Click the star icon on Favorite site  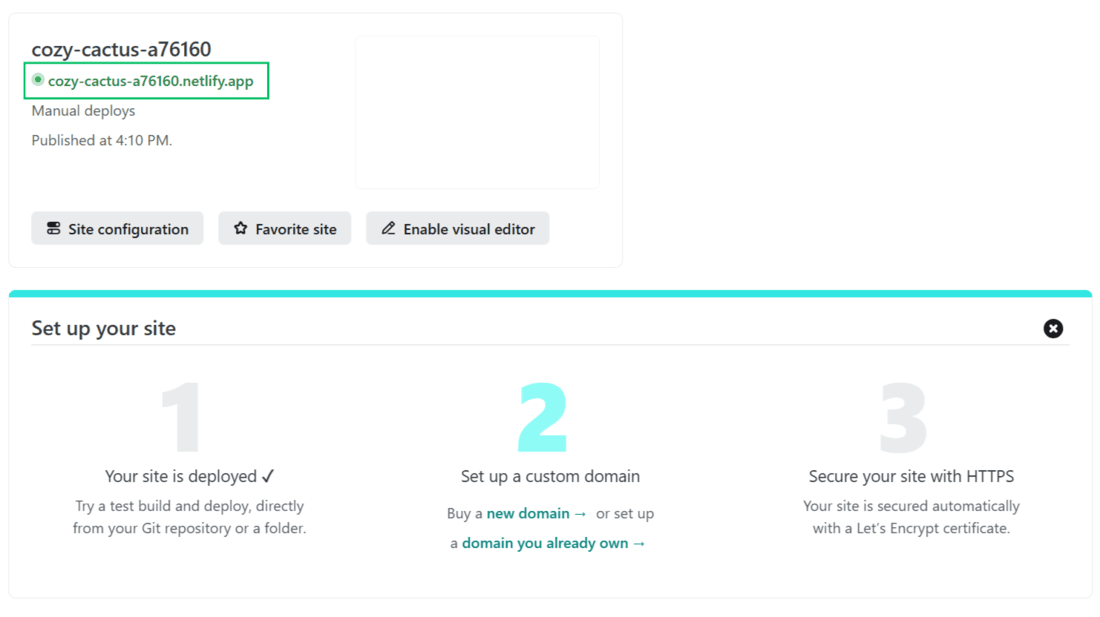point(240,229)
